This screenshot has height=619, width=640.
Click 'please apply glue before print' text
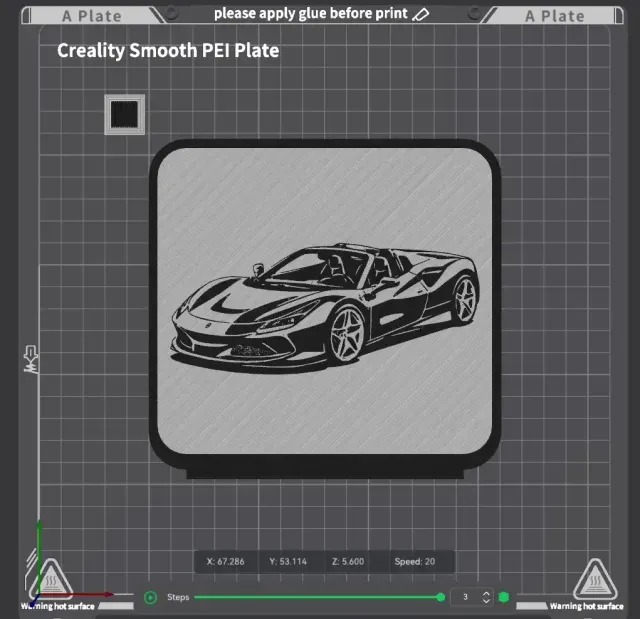[311, 13]
